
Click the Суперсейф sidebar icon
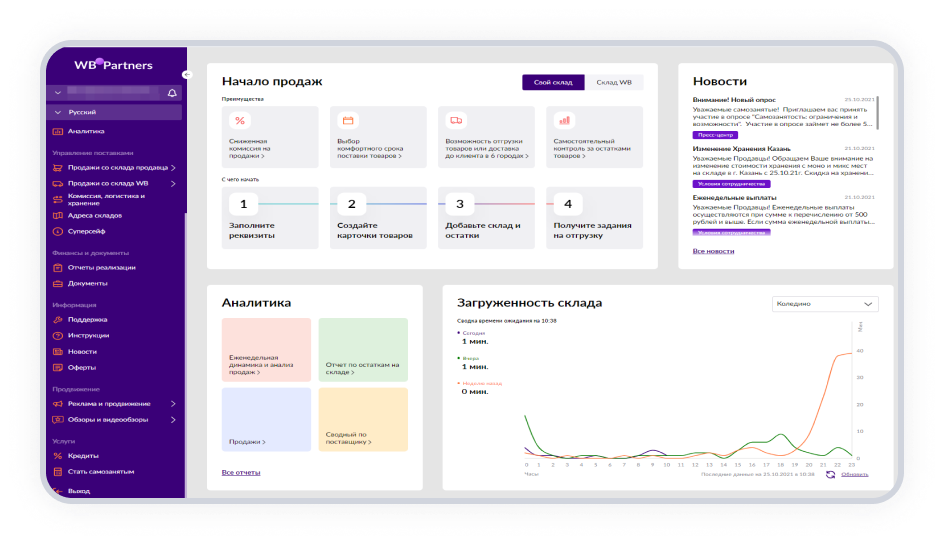point(58,231)
